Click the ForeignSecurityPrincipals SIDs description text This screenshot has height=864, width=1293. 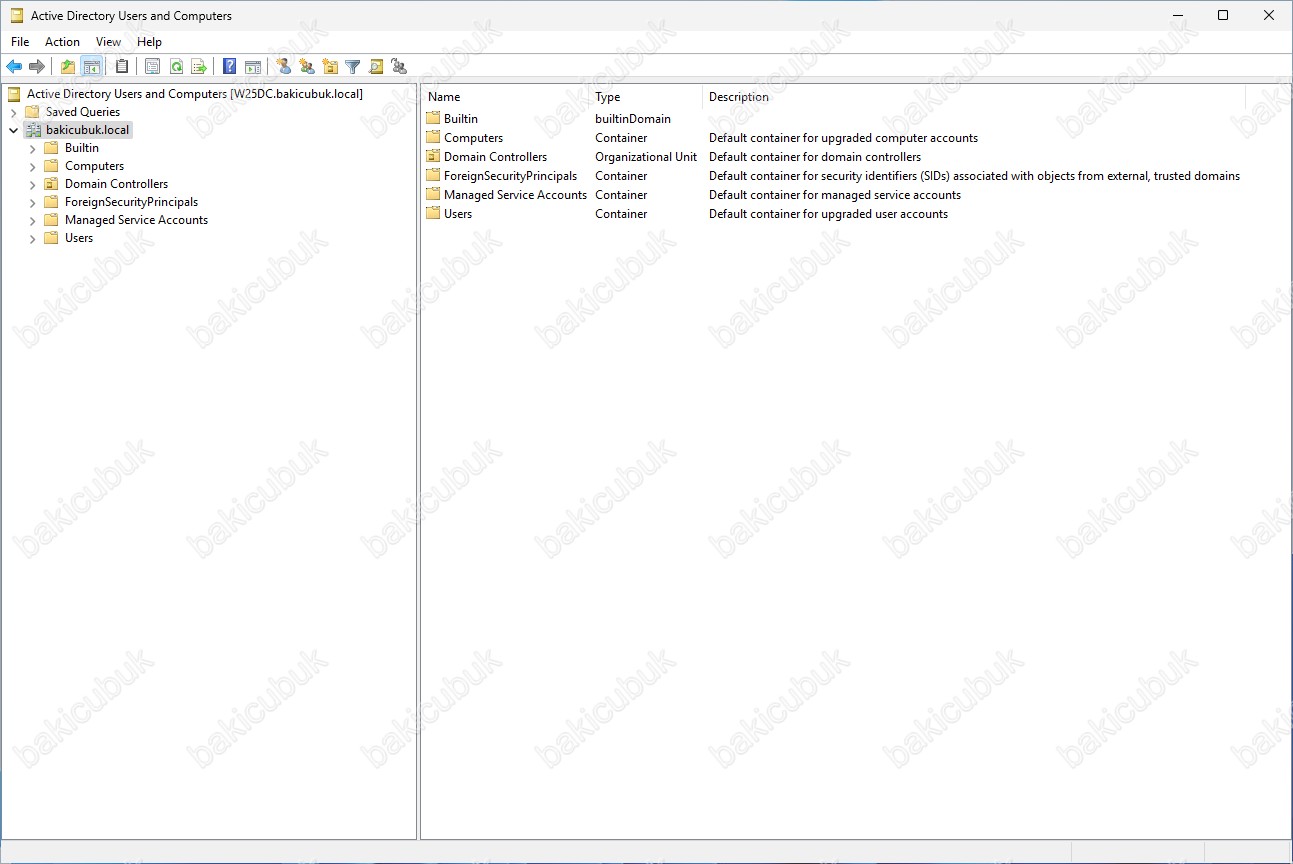pyautogui.click(x=974, y=176)
